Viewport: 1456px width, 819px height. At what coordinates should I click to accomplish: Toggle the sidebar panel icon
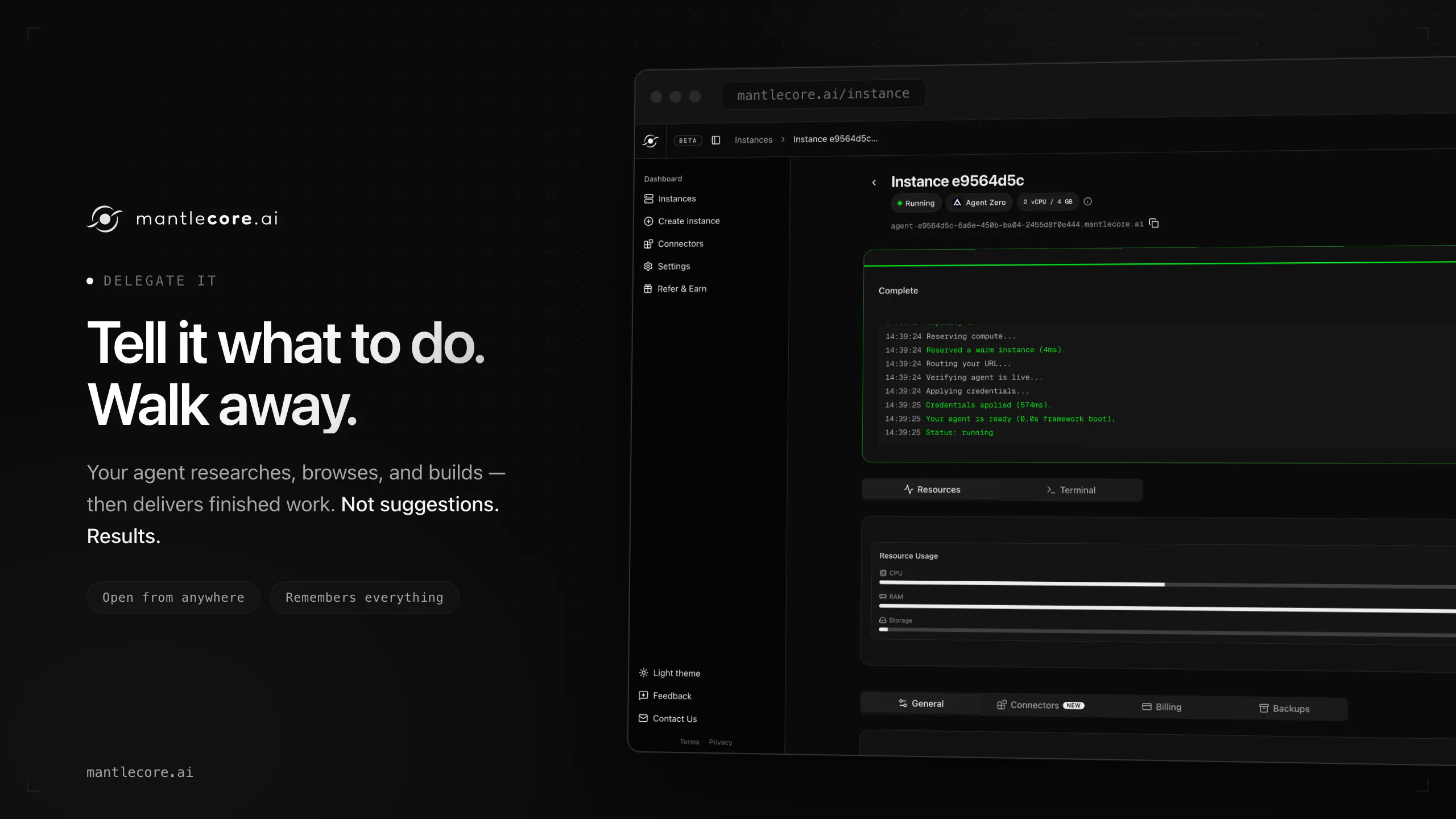(x=716, y=140)
